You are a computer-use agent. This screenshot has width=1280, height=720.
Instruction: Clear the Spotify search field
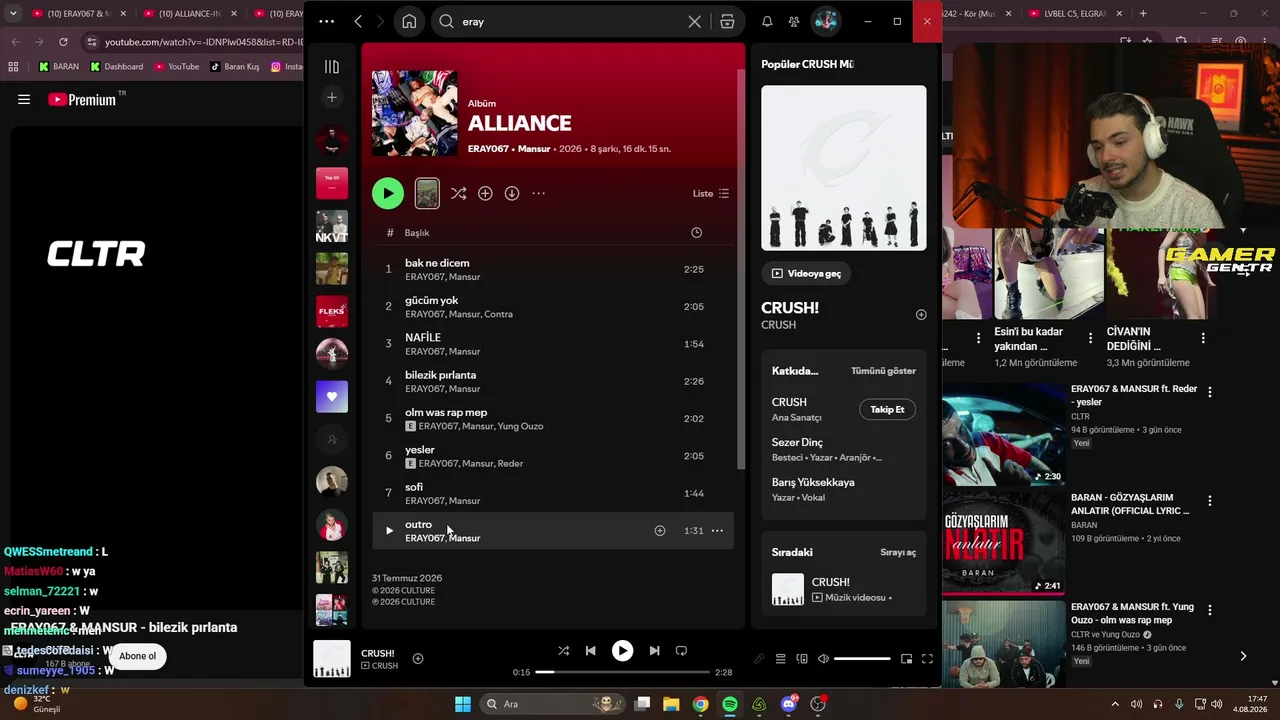(694, 21)
